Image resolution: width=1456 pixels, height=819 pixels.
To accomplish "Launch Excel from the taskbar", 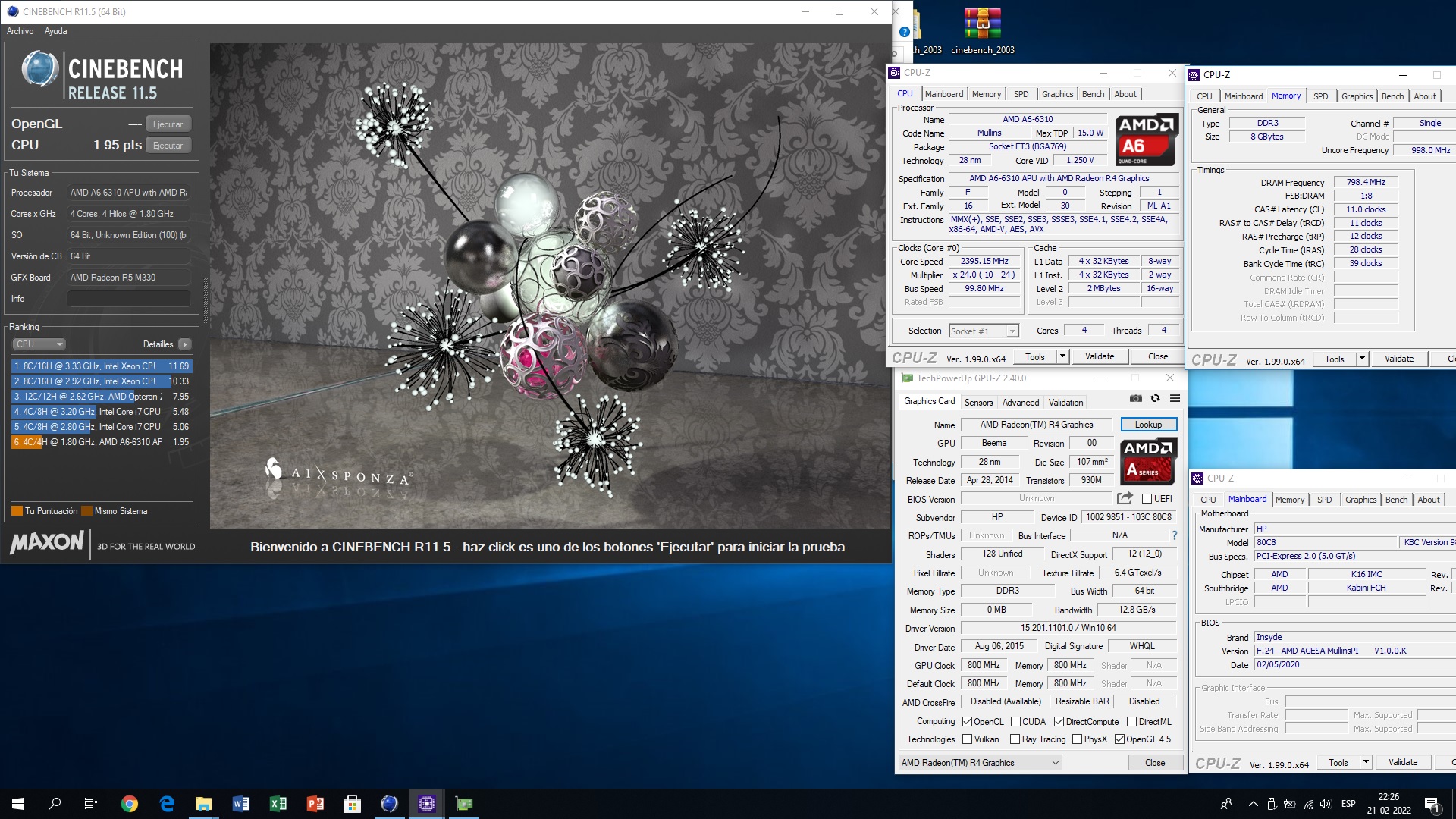I will 278,804.
